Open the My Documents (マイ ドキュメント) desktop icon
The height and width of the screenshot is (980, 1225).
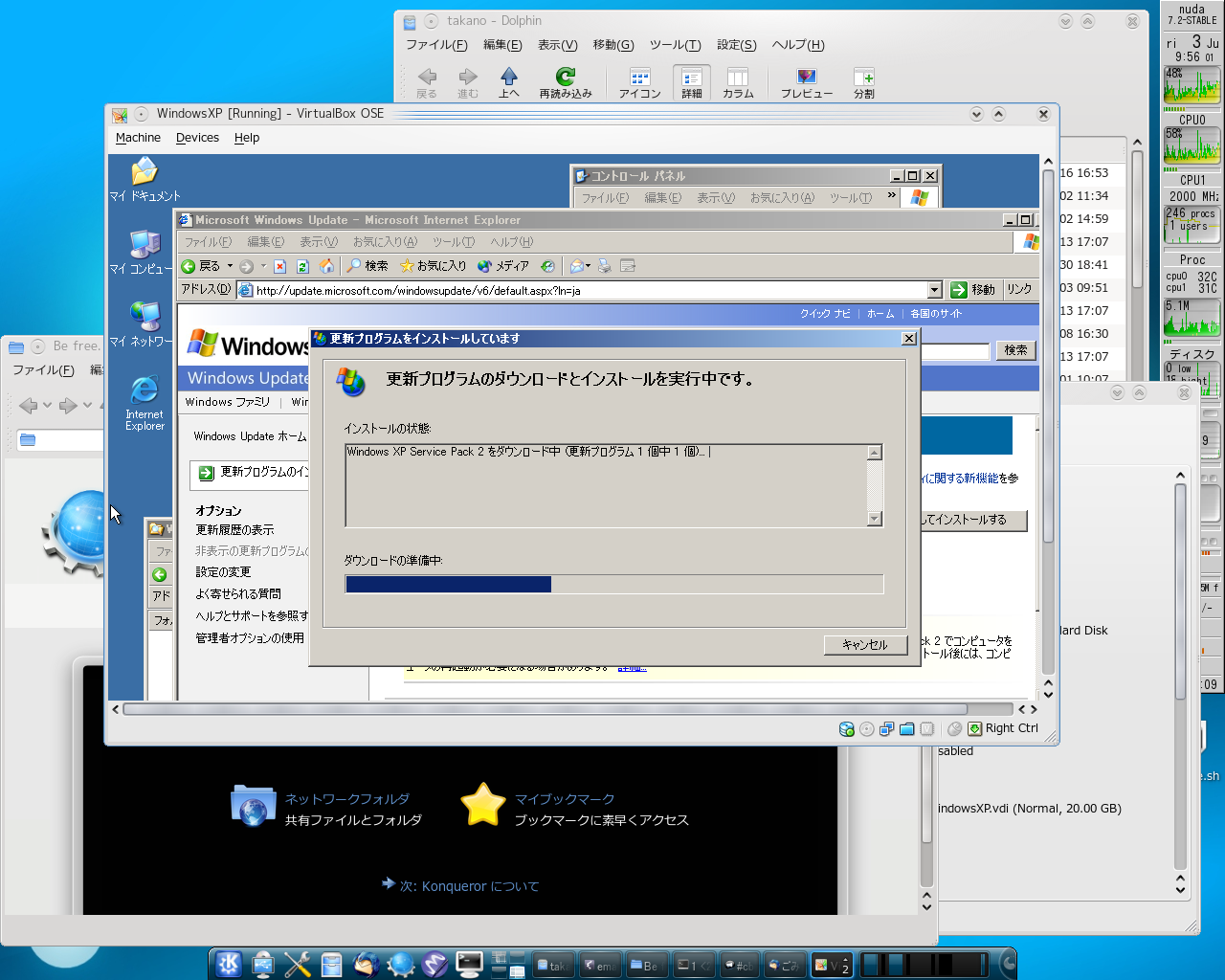click(x=145, y=179)
